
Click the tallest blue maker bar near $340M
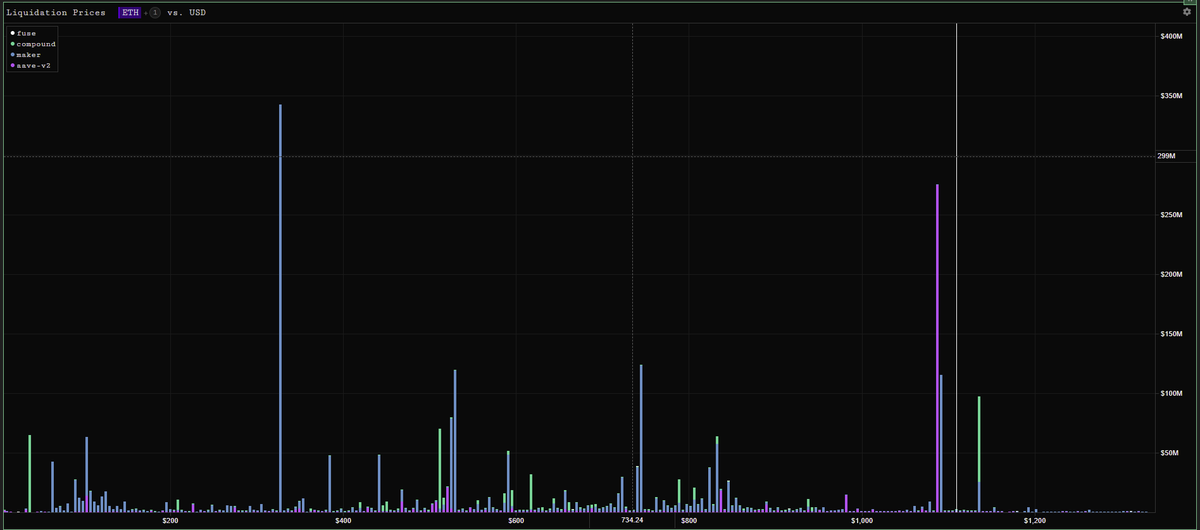pos(280,308)
